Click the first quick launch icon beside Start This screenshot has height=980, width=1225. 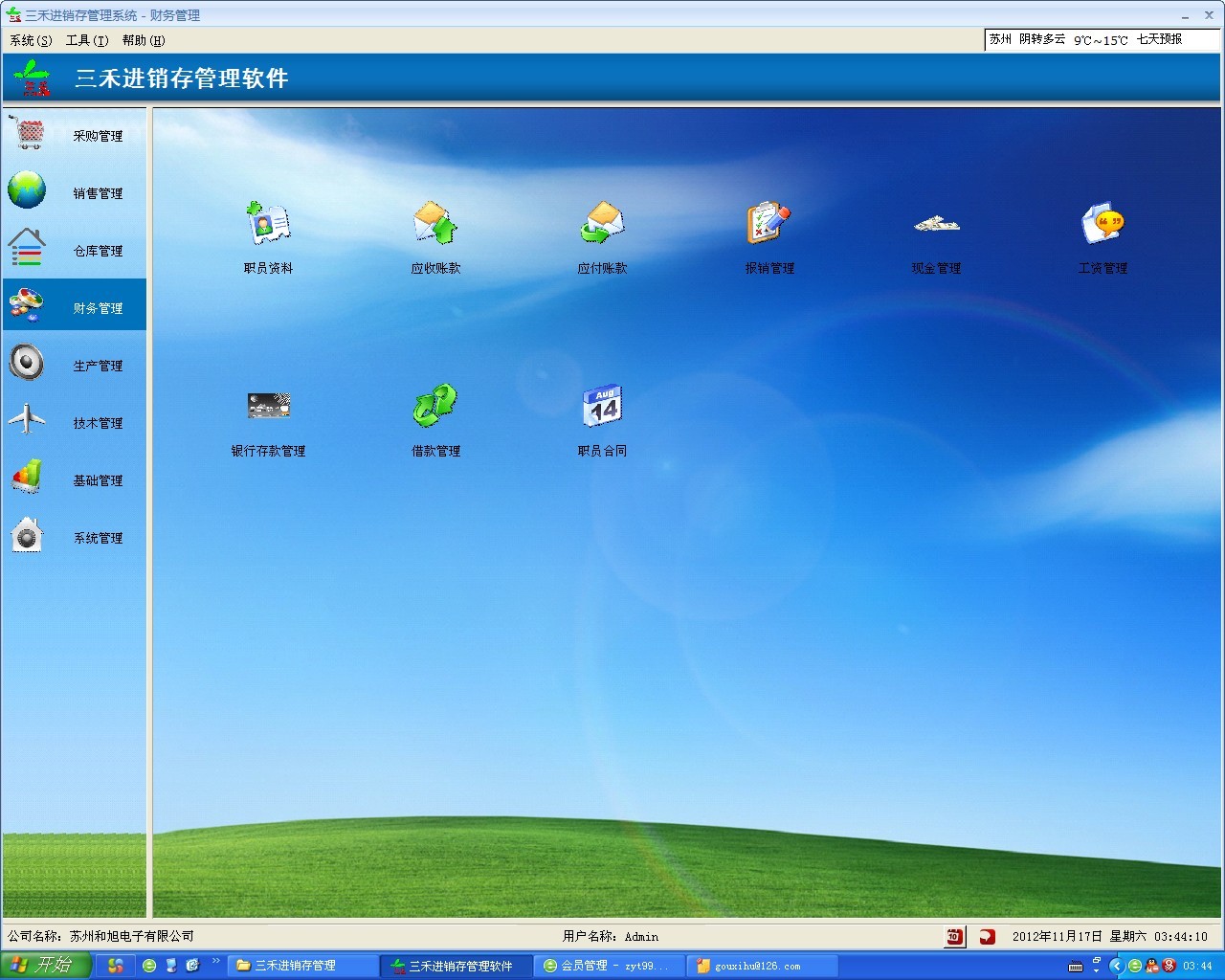(115, 966)
